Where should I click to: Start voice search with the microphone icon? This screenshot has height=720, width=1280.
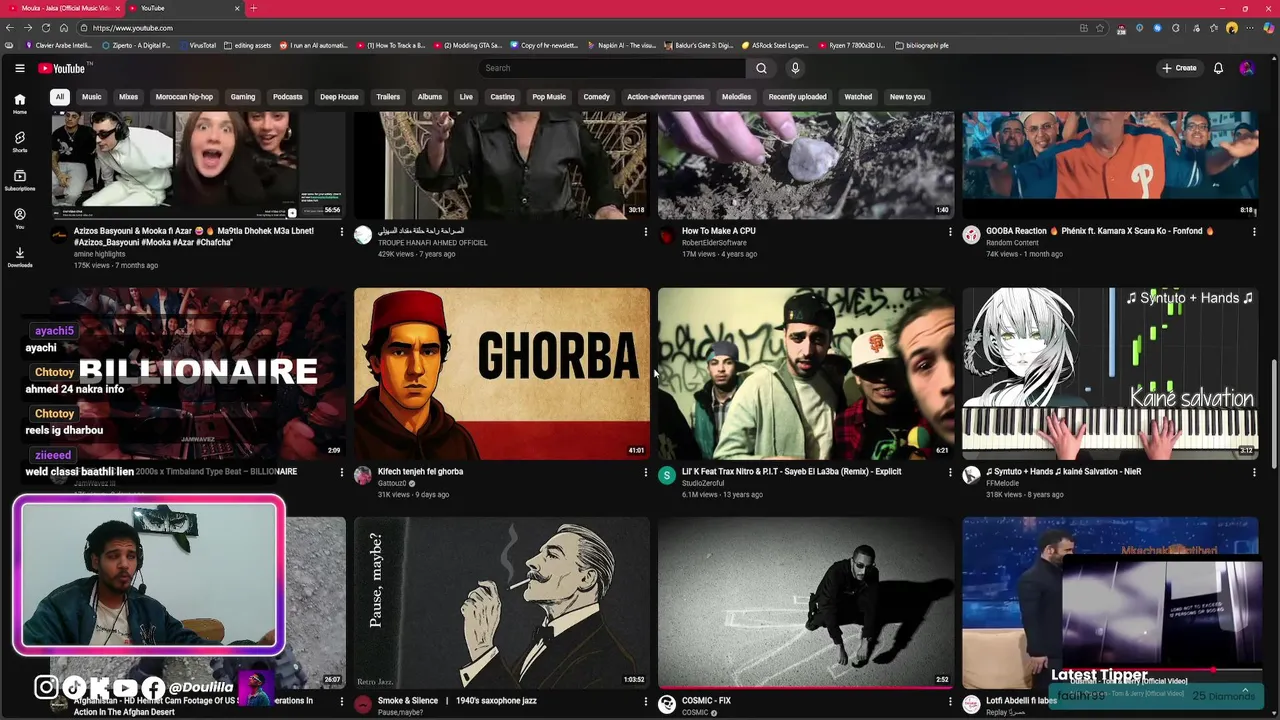point(795,68)
